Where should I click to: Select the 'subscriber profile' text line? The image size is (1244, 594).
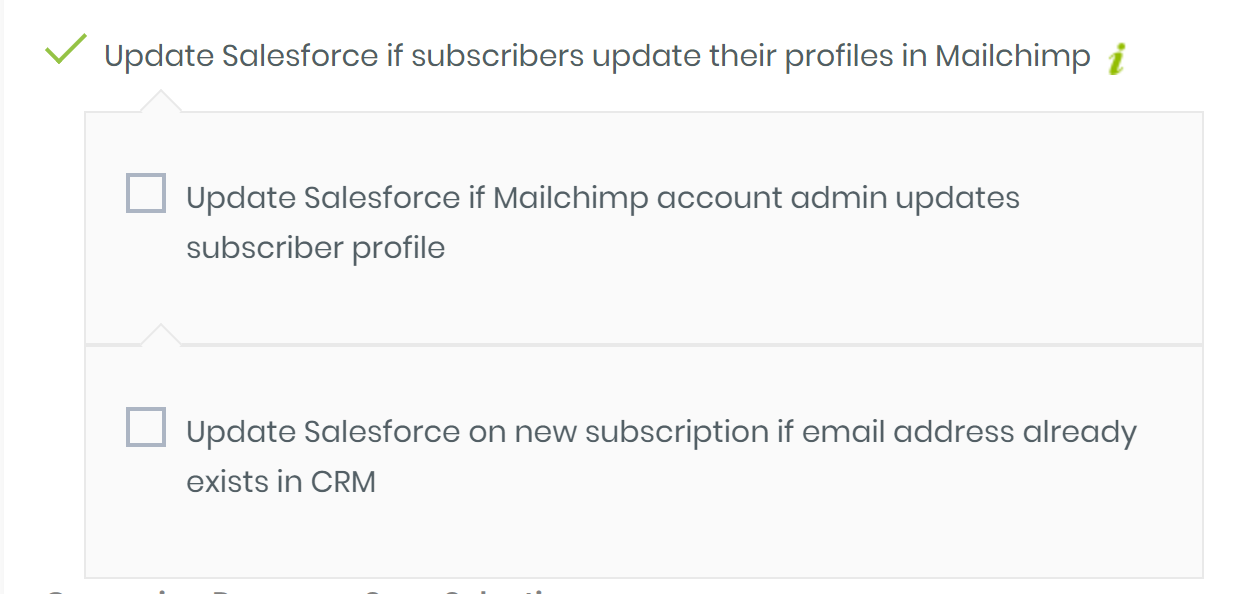pyautogui.click(x=316, y=247)
